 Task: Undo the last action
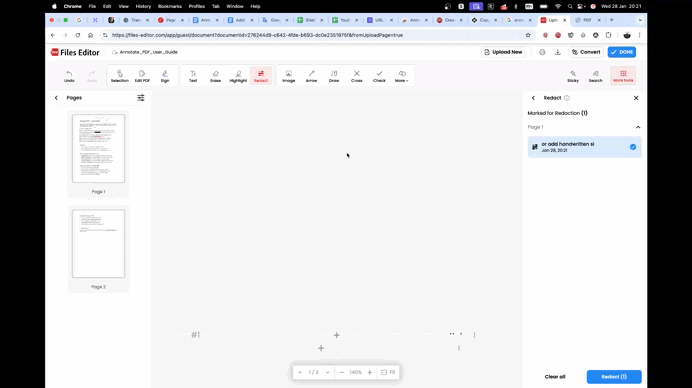tap(69, 76)
